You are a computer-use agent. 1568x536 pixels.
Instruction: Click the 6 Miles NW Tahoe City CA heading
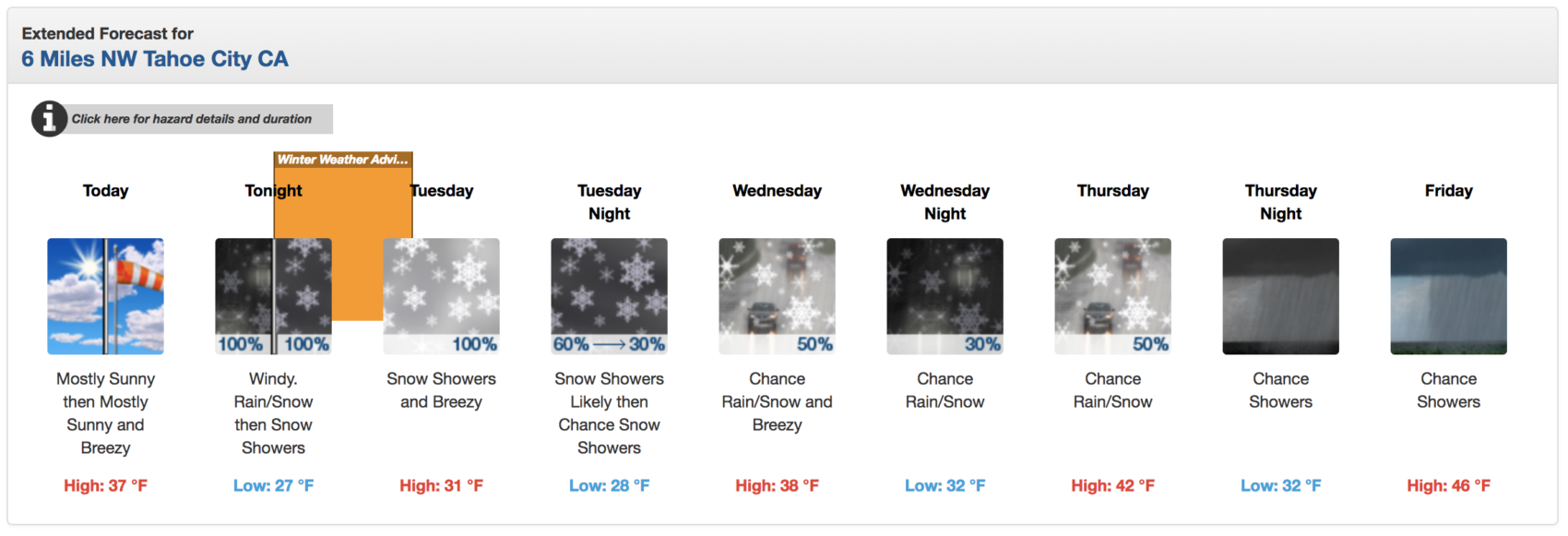(155, 59)
